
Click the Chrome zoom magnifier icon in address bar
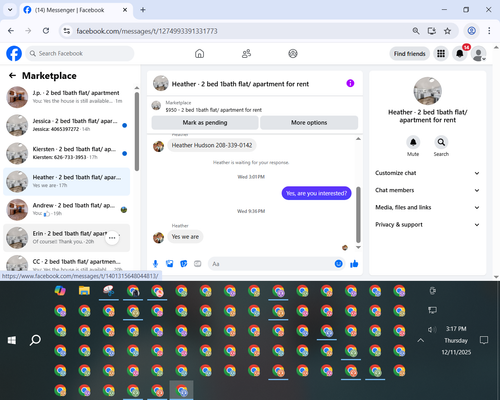click(416, 31)
